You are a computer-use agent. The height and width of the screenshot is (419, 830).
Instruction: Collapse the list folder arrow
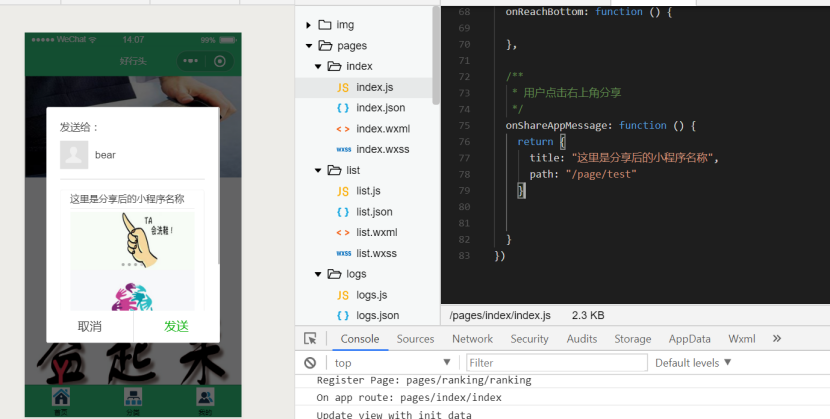[x=318, y=170]
